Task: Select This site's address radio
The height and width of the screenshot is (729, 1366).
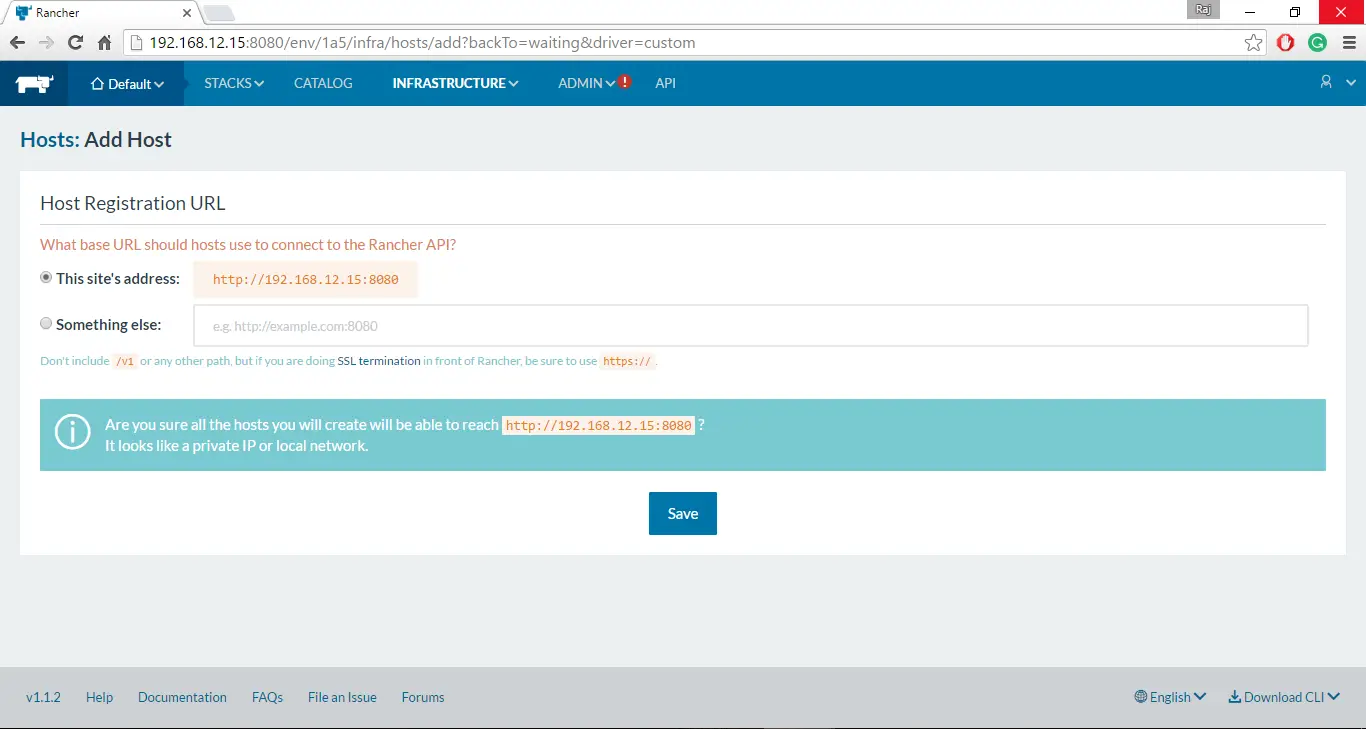Action: (x=46, y=278)
